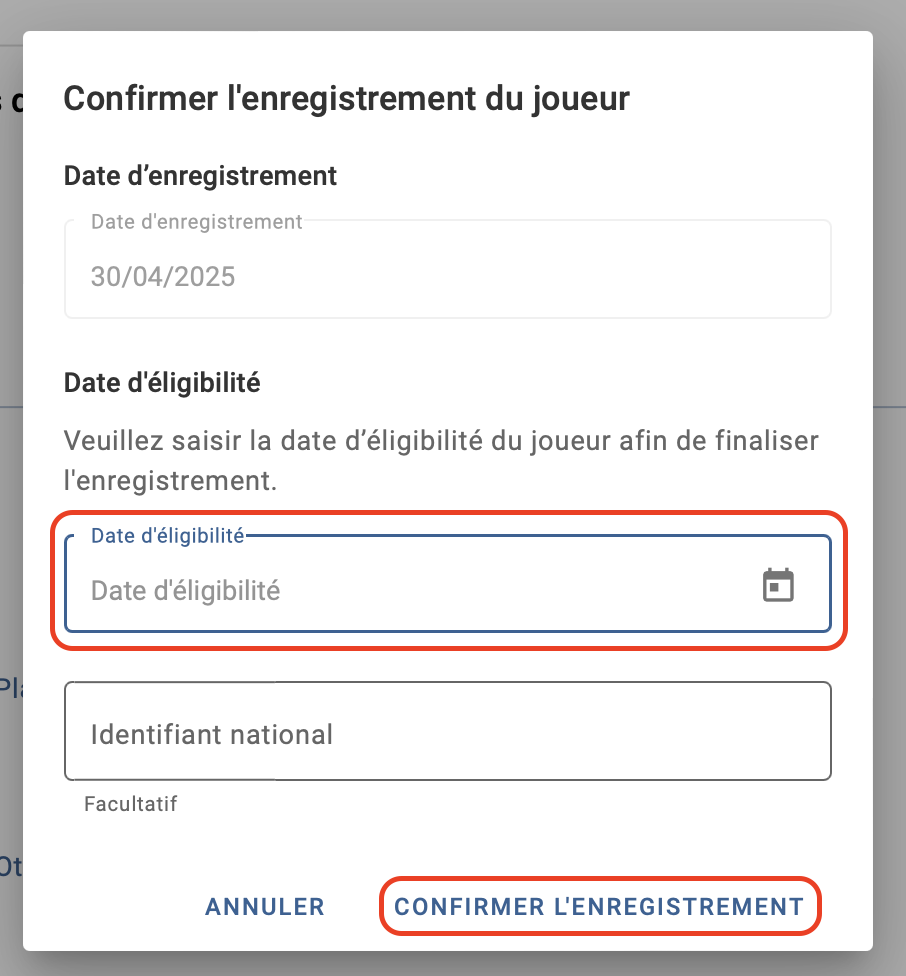
Task: Click the gray floating Date d'enregistrement label
Action: click(x=197, y=222)
